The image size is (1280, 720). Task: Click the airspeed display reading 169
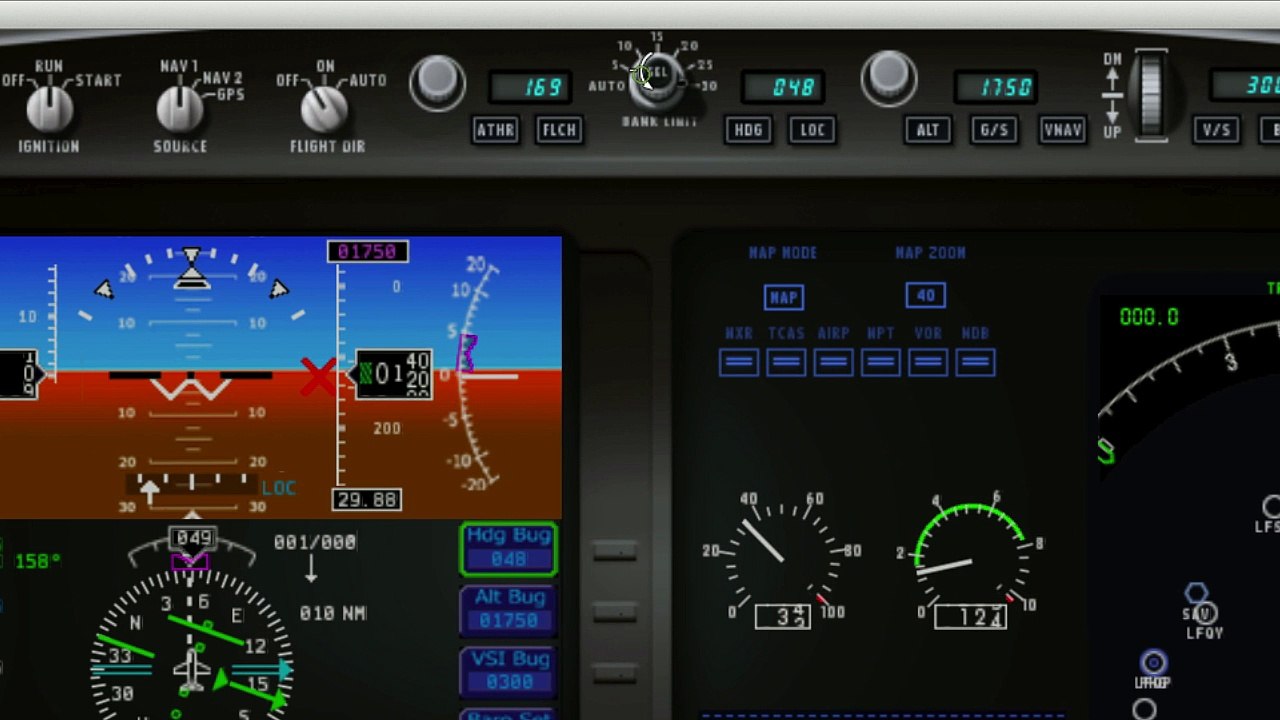530,88
